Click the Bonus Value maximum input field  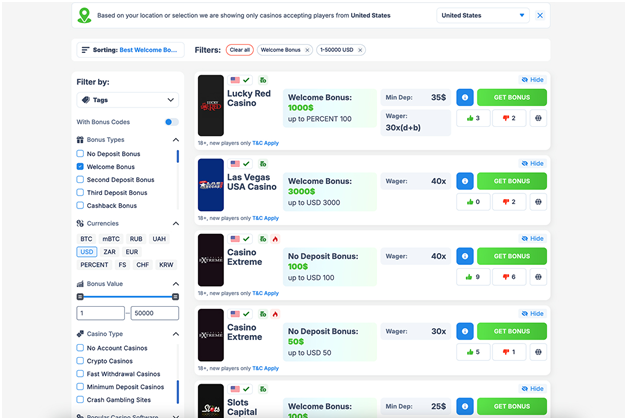[x=155, y=313]
